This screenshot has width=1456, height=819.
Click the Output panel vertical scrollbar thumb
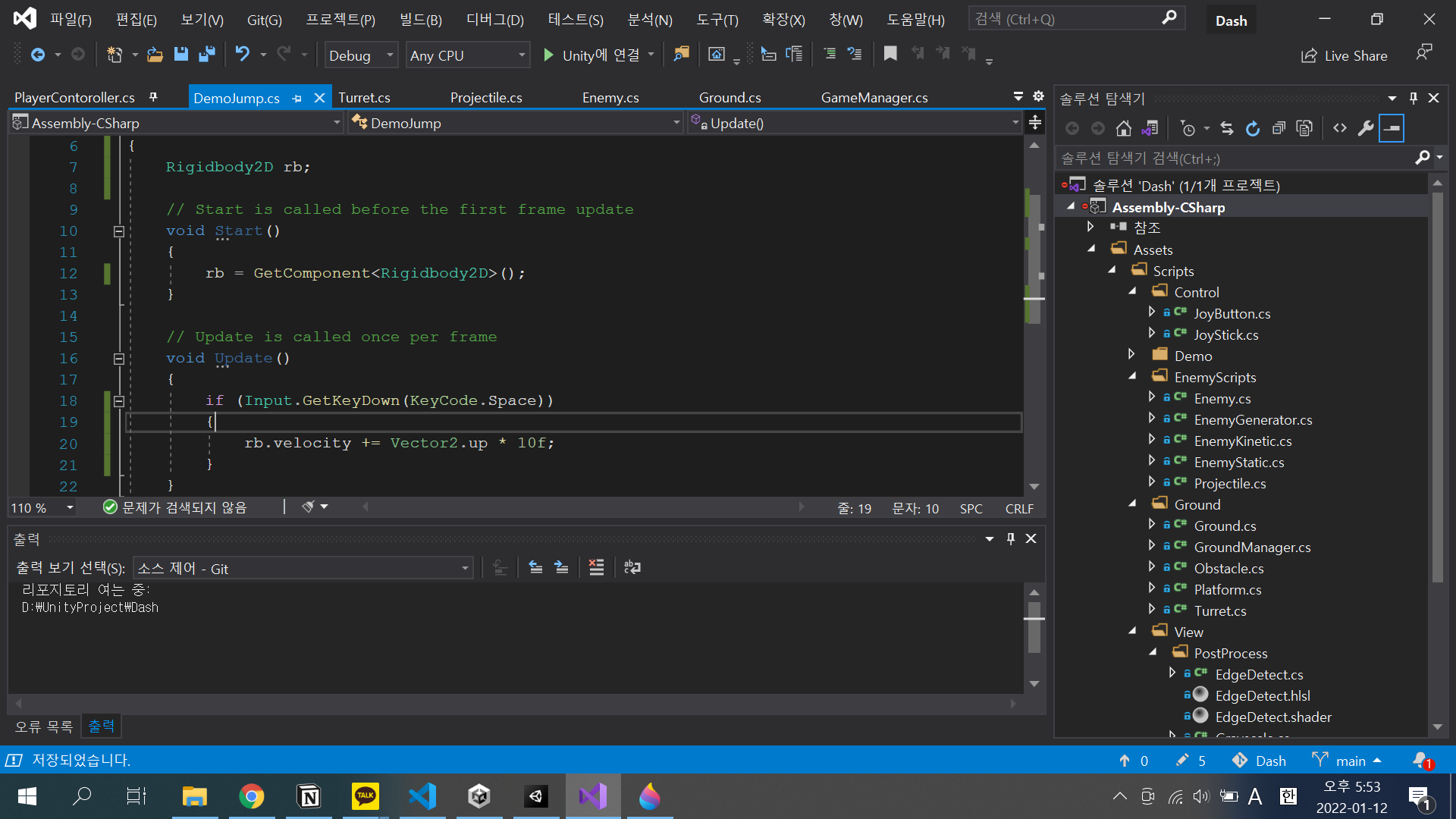click(1034, 627)
